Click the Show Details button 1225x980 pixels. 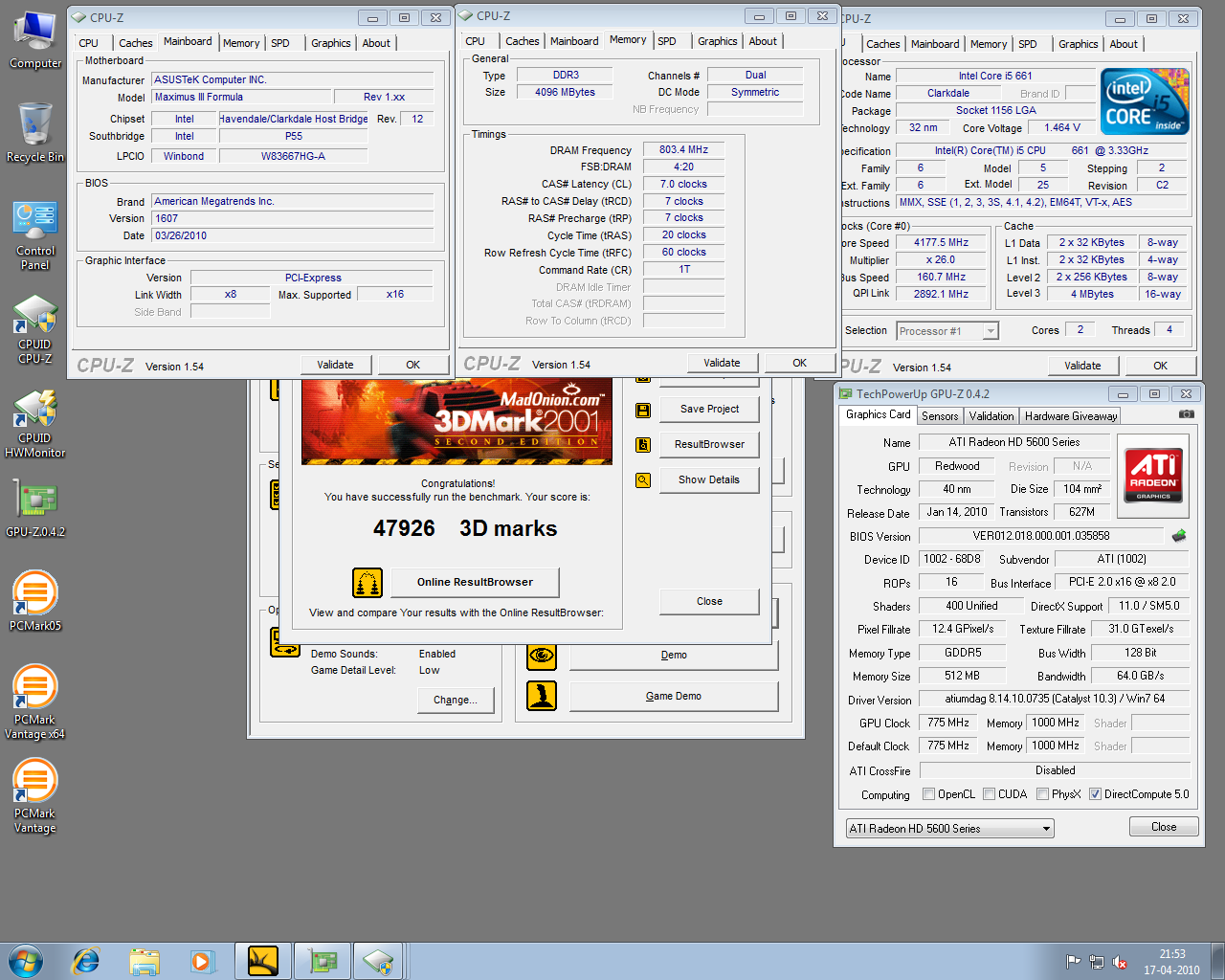pyautogui.click(x=709, y=479)
